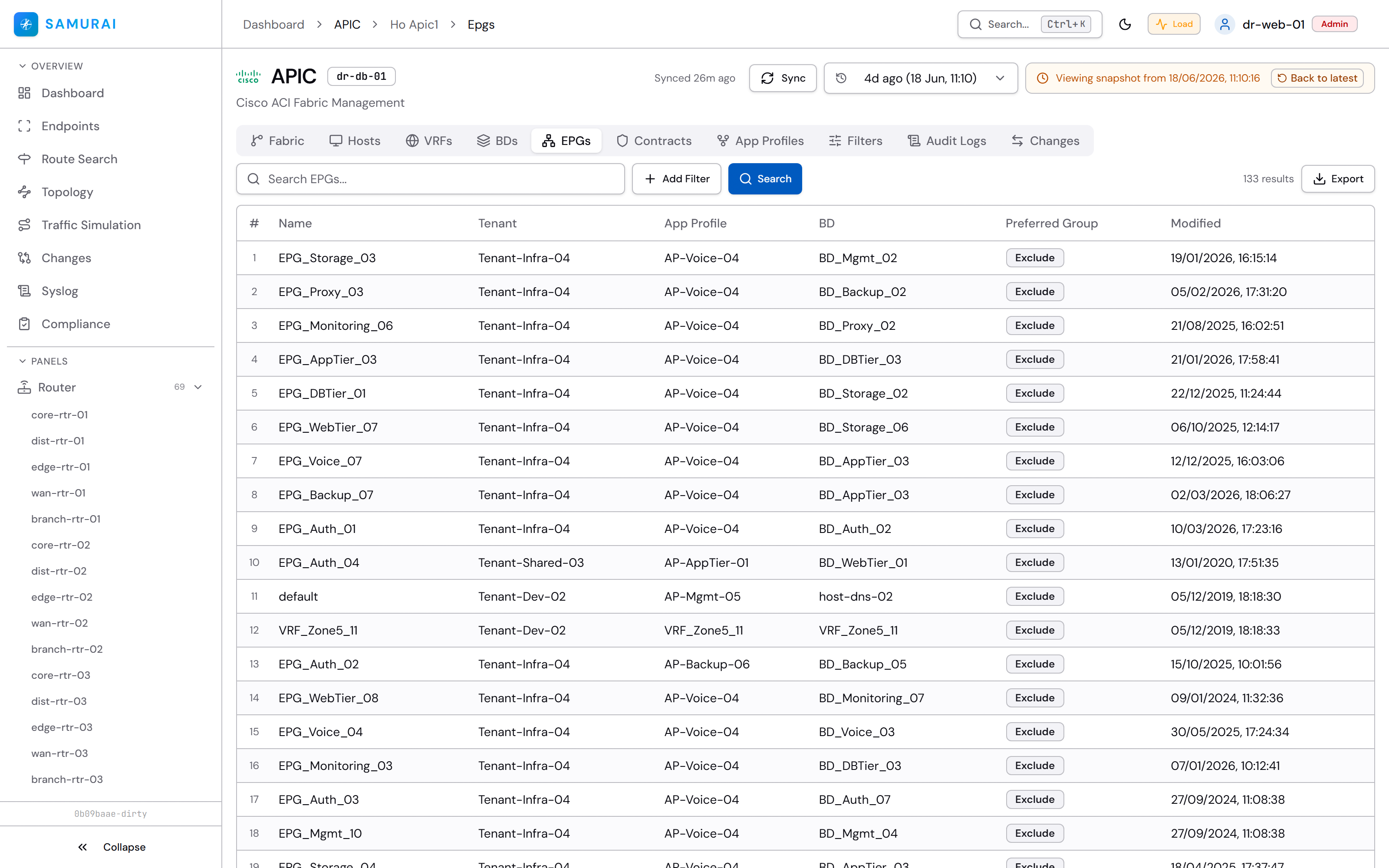Click the Export button
Screen dimensions: 1389x868
click(1337, 179)
